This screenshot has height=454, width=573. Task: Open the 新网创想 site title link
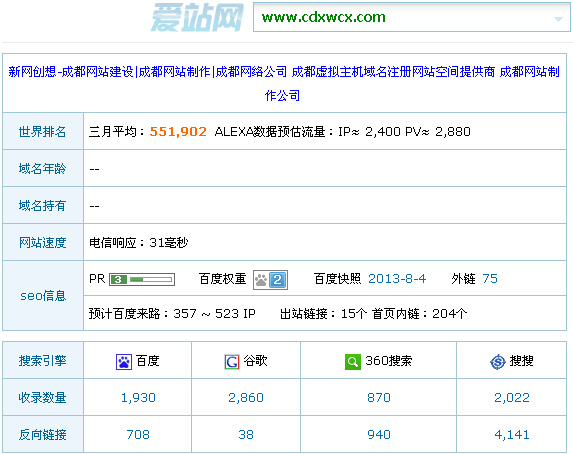284,83
